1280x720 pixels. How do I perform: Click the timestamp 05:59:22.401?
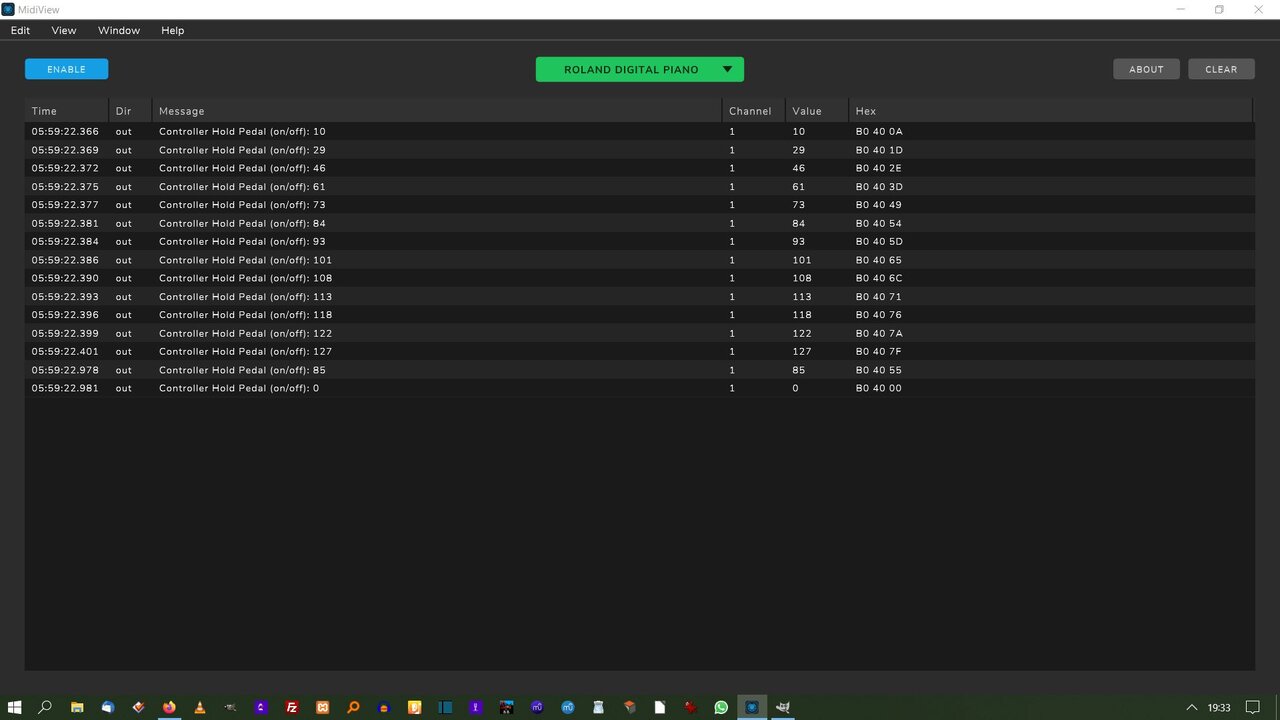click(x=65, y=351)
